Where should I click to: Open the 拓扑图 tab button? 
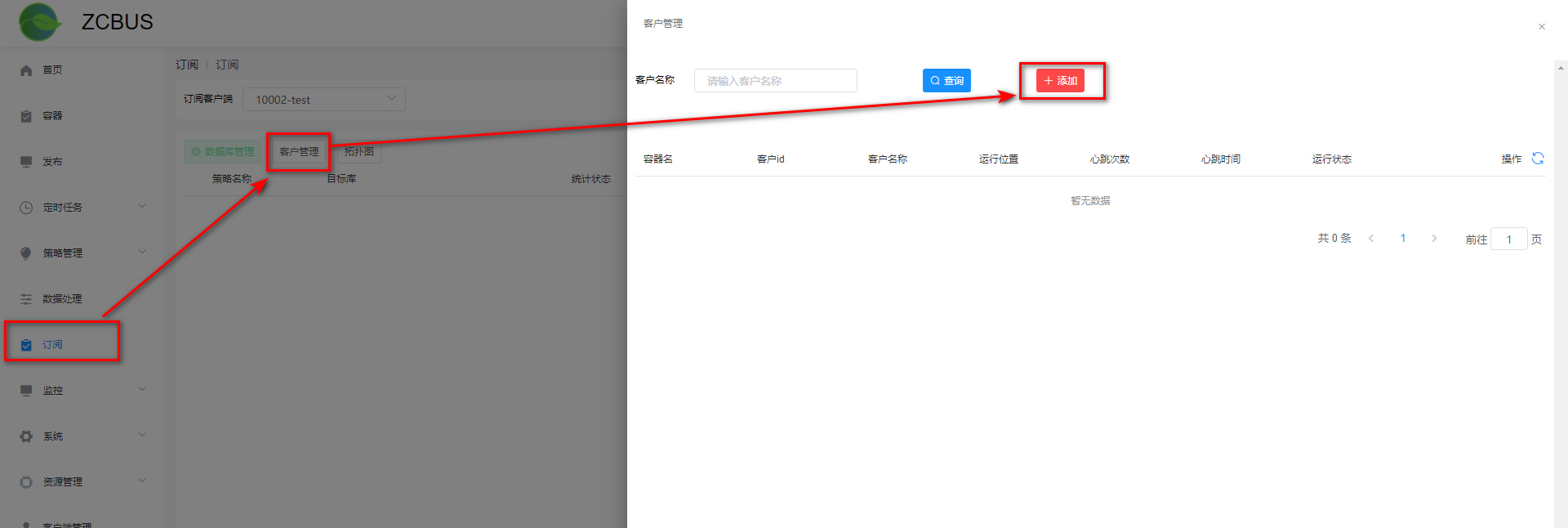(x=359, y=152)
